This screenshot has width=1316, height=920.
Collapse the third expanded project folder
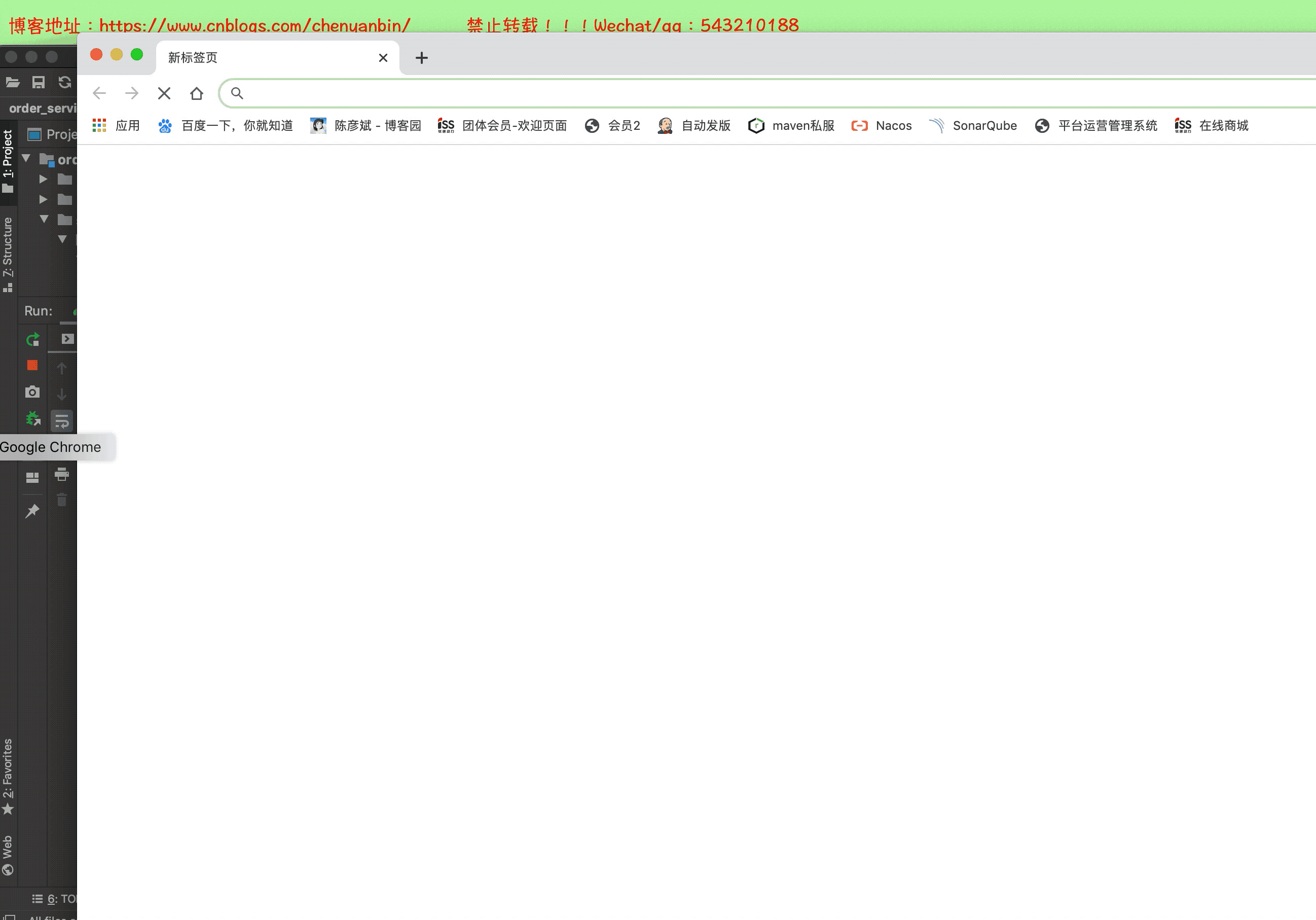tap(44, 219)
